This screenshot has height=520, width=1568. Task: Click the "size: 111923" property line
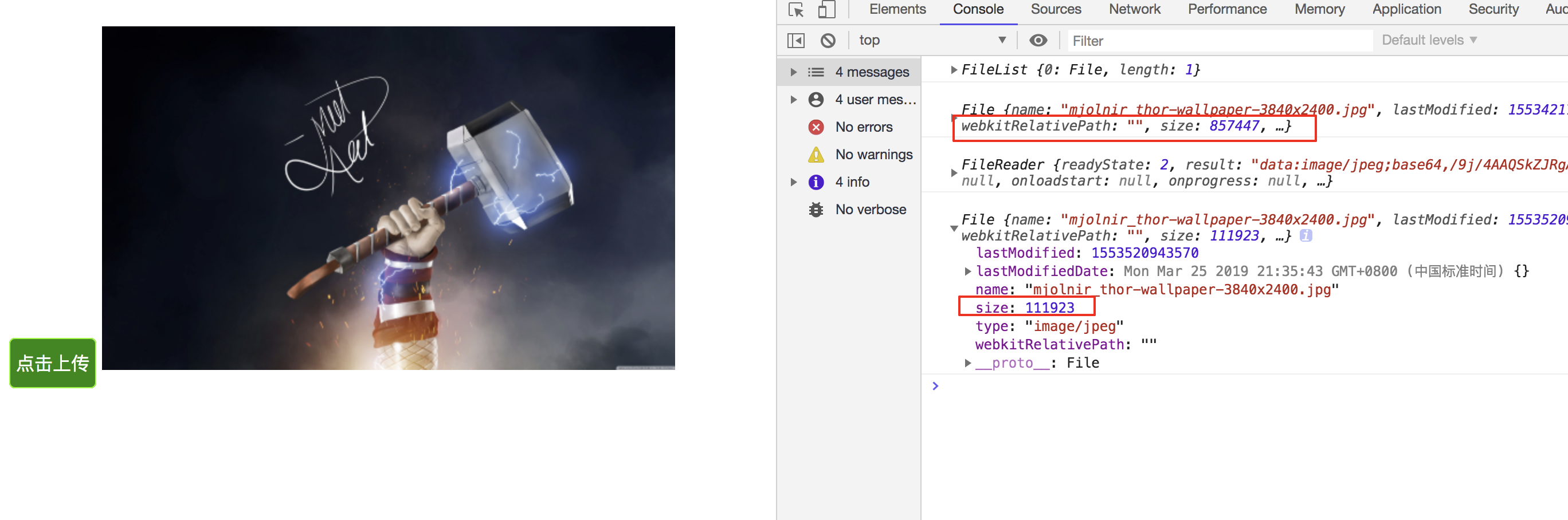click(1025, 308)
